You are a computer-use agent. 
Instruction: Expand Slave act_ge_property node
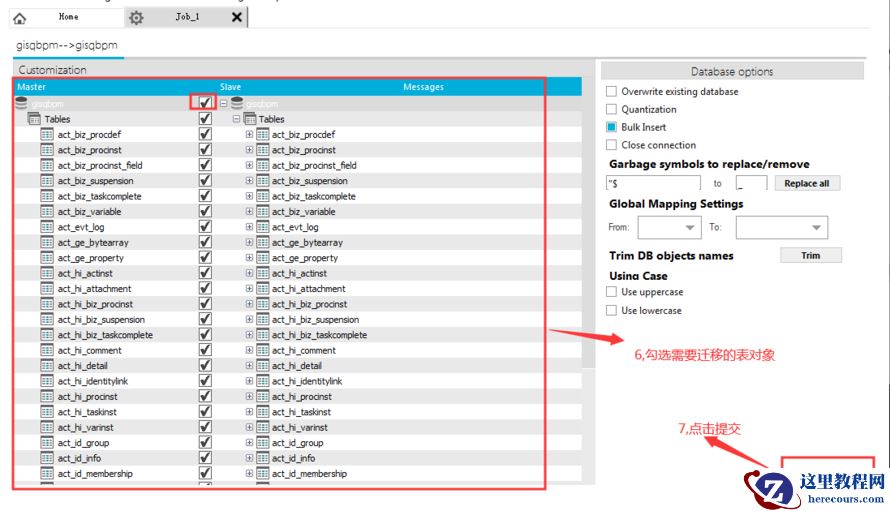point(249,258)
